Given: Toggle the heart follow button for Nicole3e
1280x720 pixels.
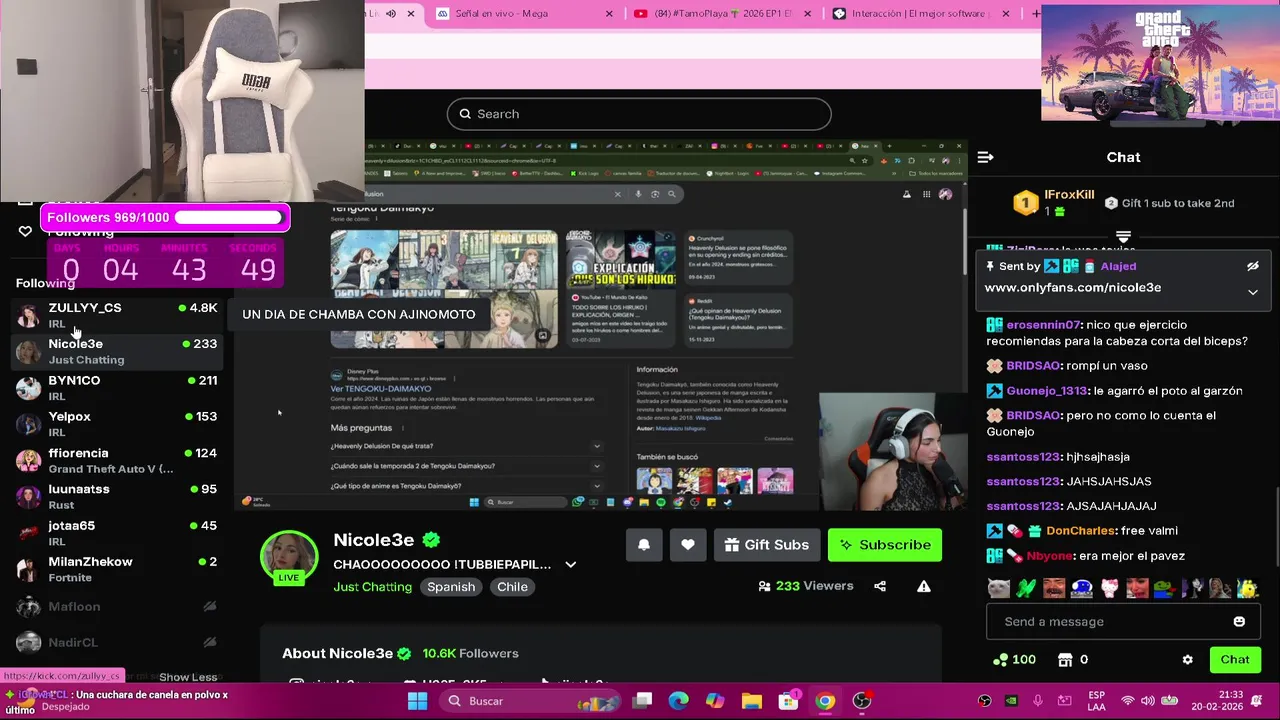Looking at the screenshot, I should [688, 545].
